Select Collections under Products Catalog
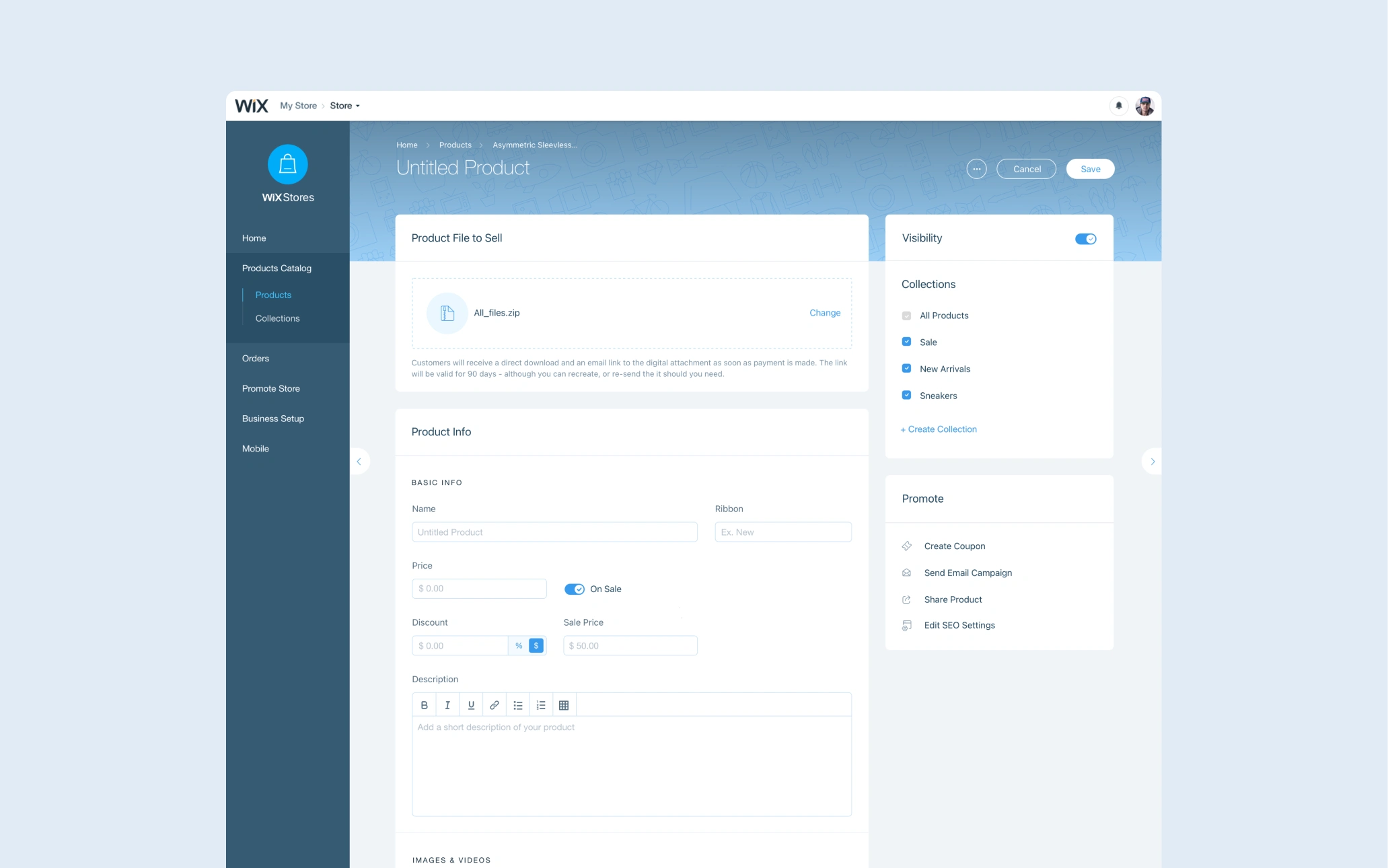The height and width of the screenshot is (868, 1388). coord(277,318)
